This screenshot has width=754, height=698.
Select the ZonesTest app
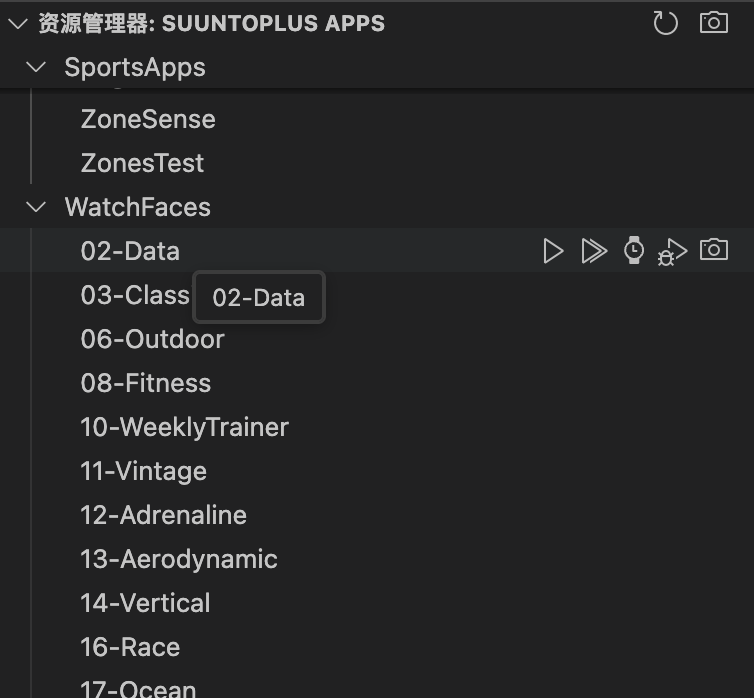click(142, 163)
